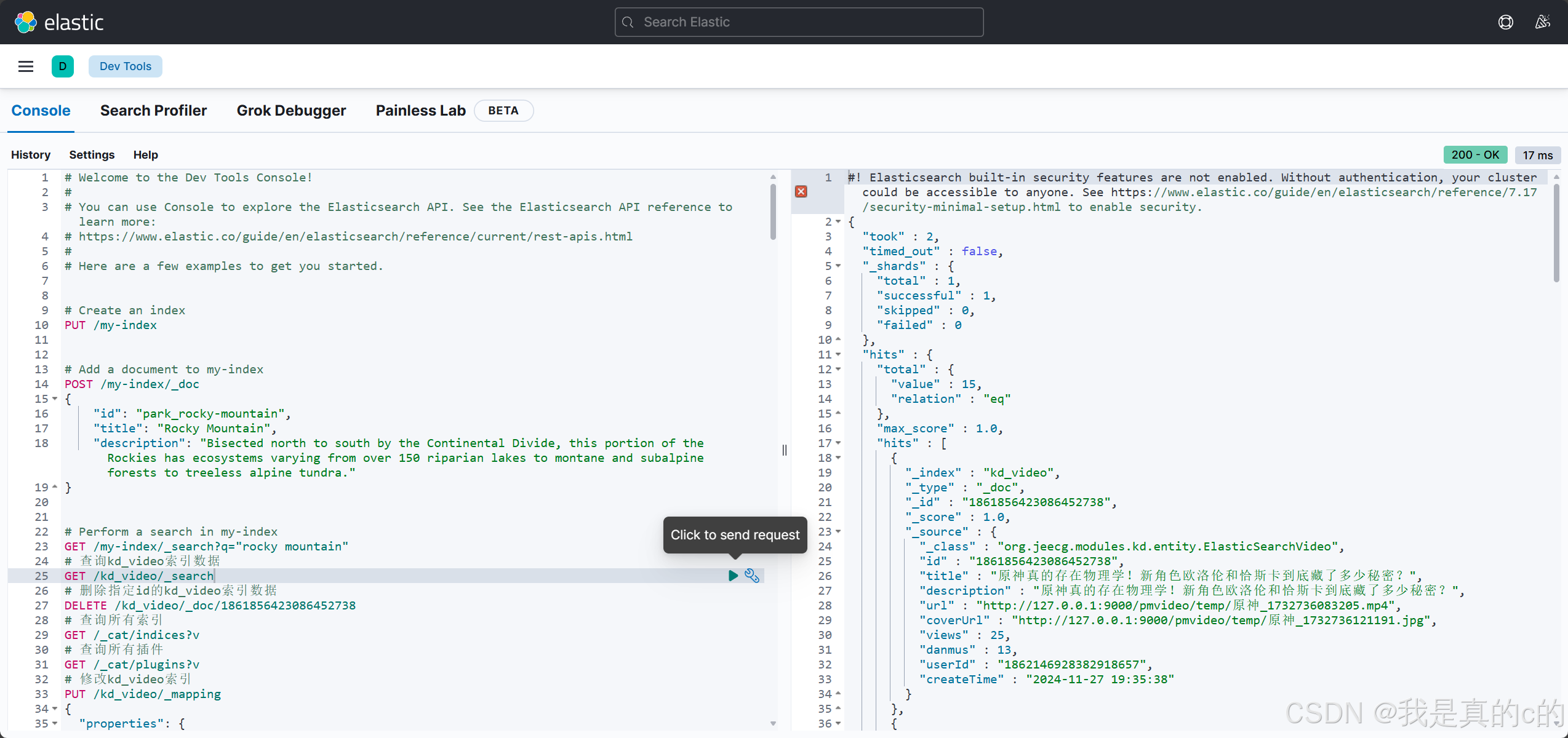Click the PUT /kd_video/_mapping line

143,694
